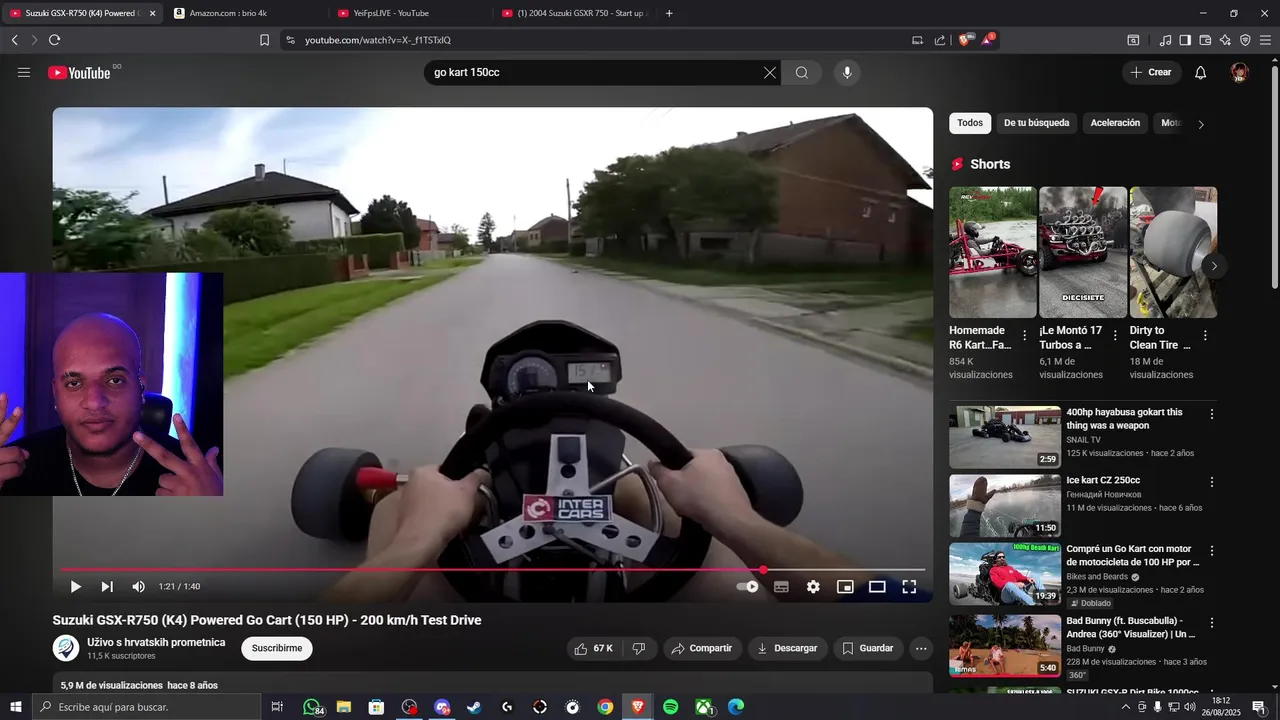Click the Windows taskbar search box
The width and height of the screenshot is (1280, 720).
coord(147,707)
